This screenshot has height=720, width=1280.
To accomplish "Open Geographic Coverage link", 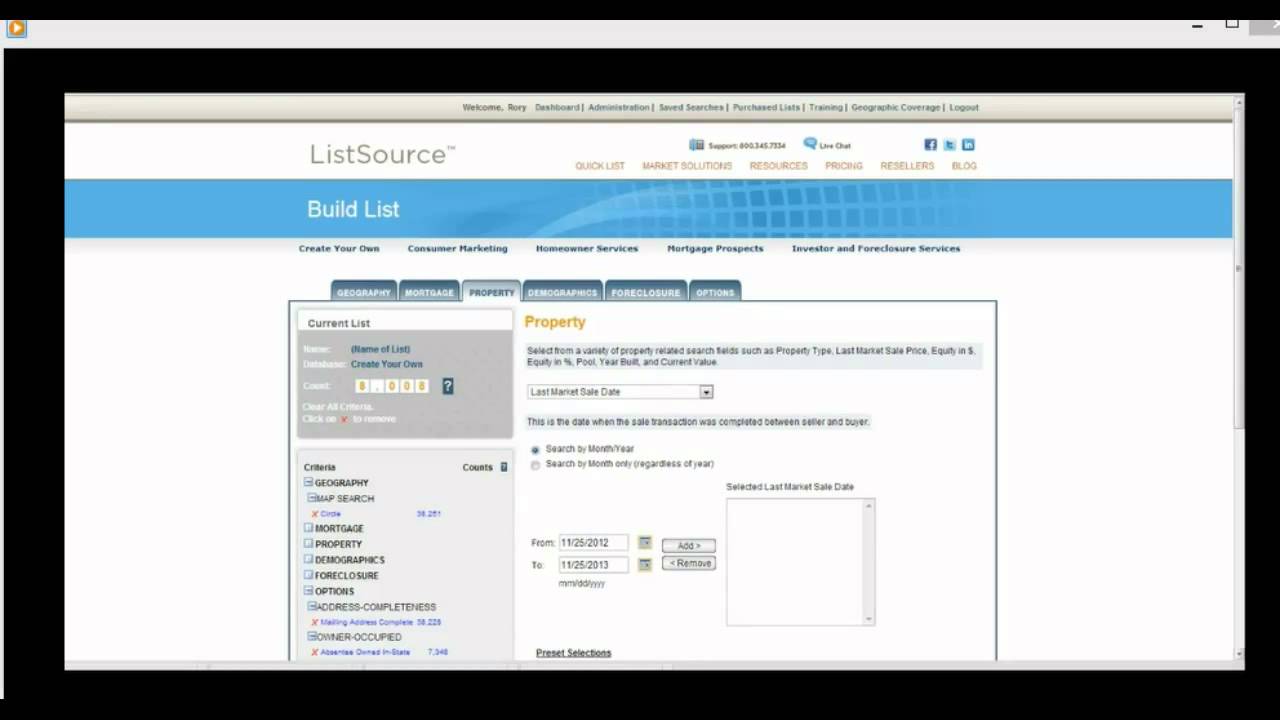I will [896, 107].
